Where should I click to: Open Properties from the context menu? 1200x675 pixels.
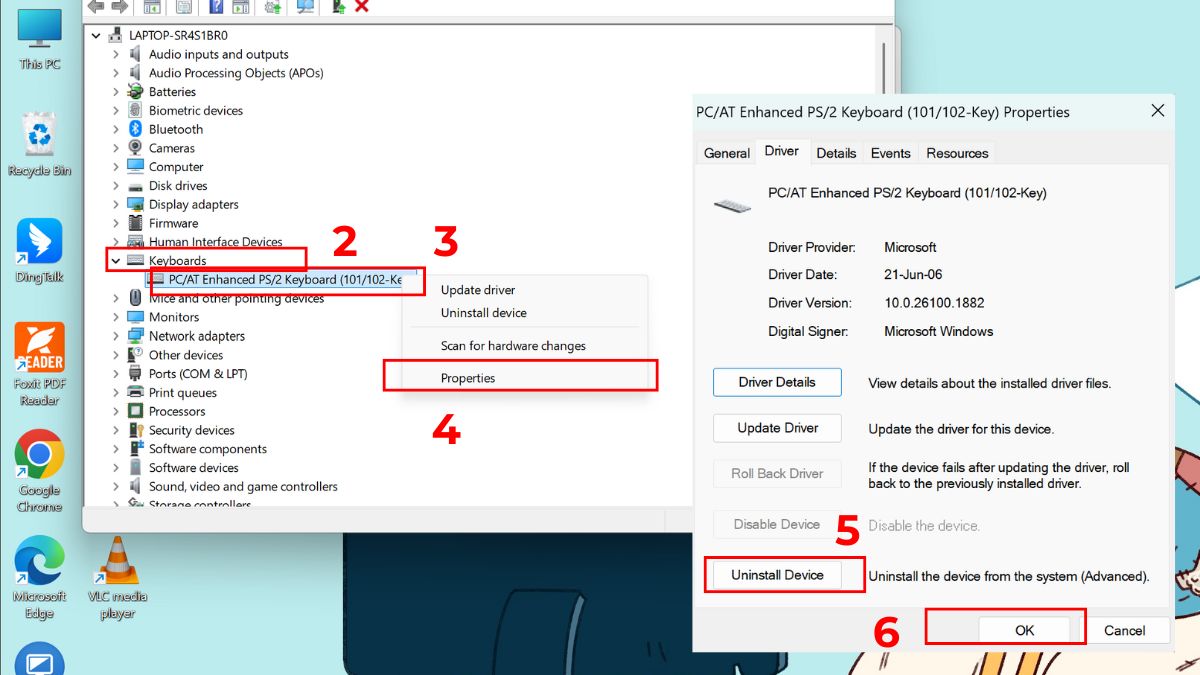click(x=468, y=378)
